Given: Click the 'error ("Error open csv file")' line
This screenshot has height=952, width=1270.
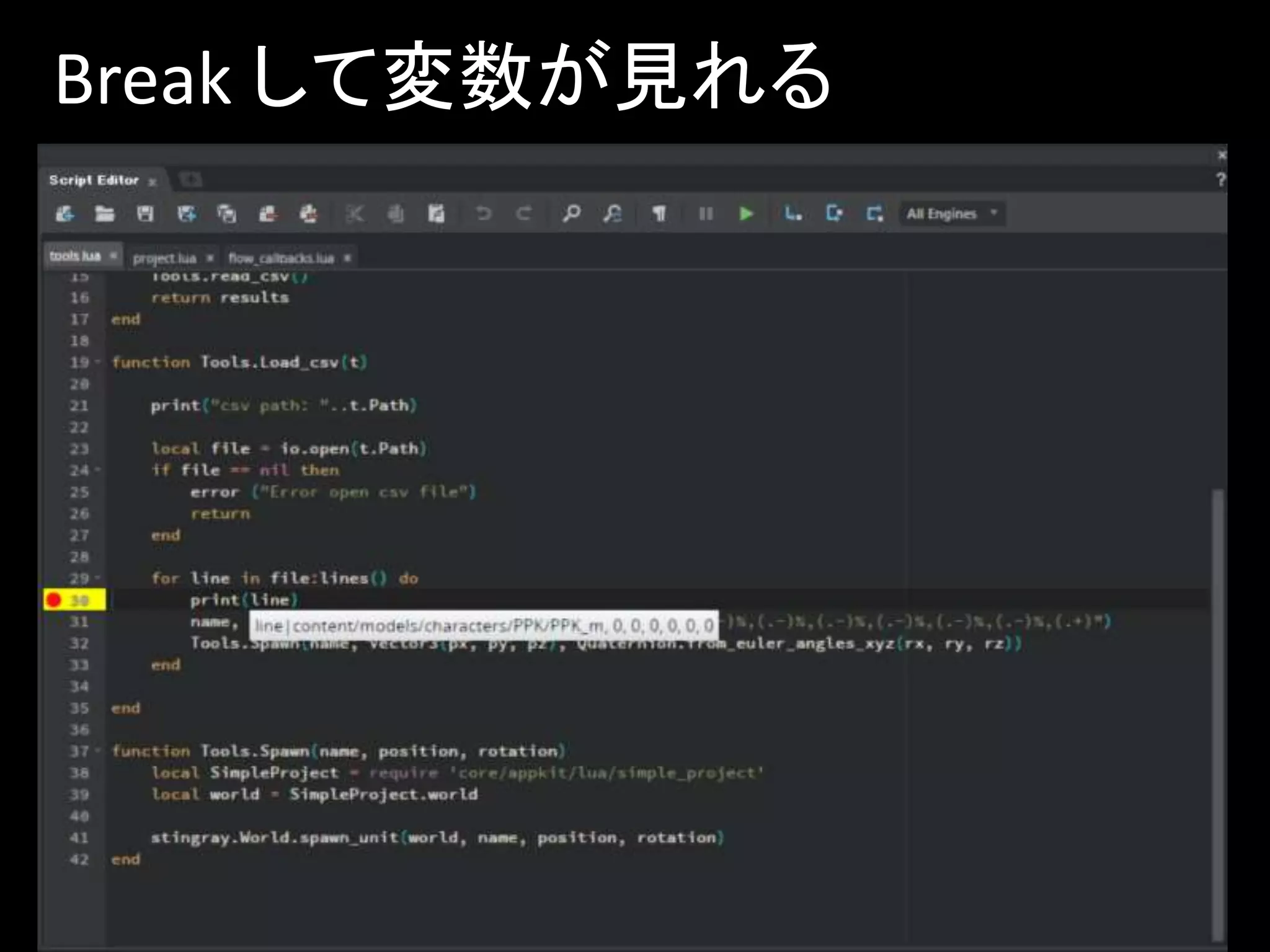Looking at the screenshot, I should (x=333, y=492).
